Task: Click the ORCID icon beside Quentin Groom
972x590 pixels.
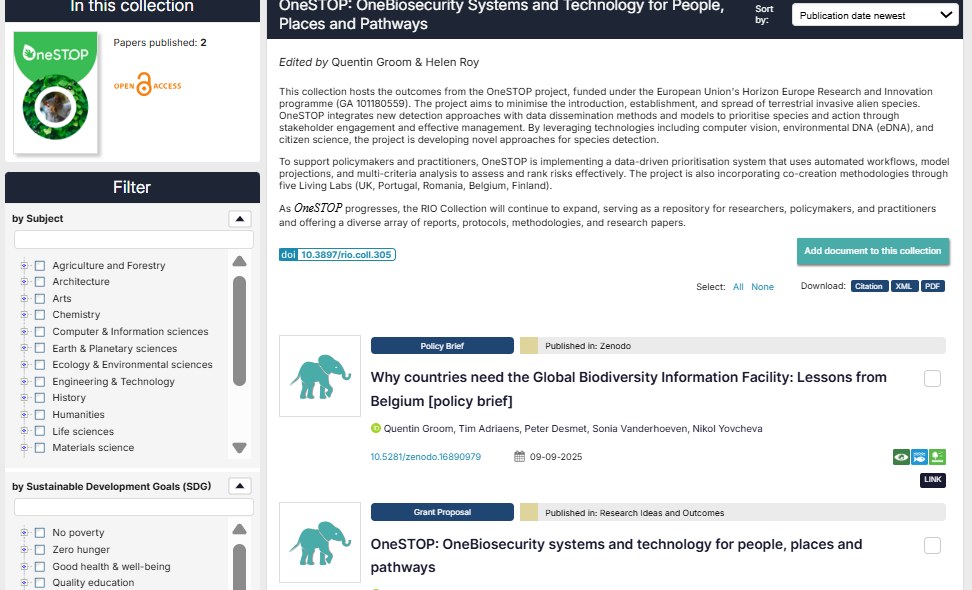Action: (x=376, y=429)
